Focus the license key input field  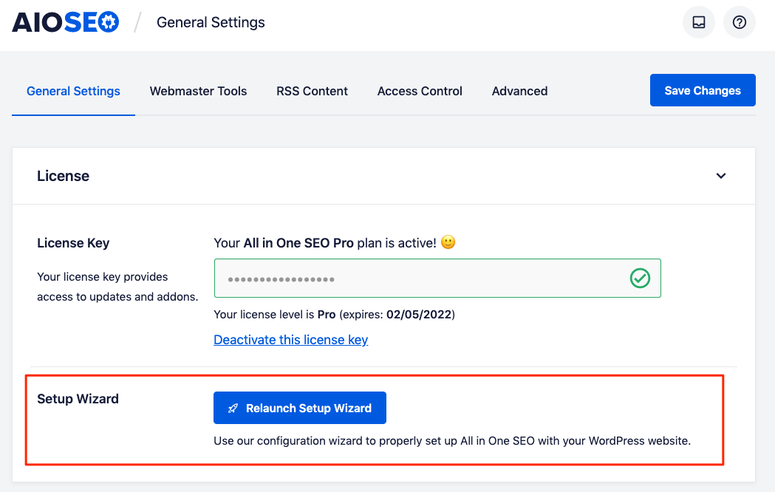click(x=437, y=278)
